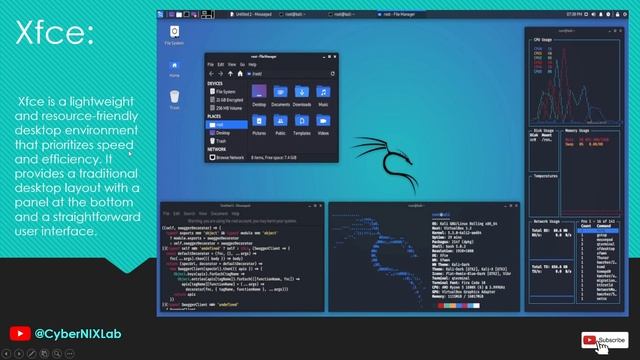Select the 256 MB Volume device
This screenshot has height=360, width=640.
[226, 108]
